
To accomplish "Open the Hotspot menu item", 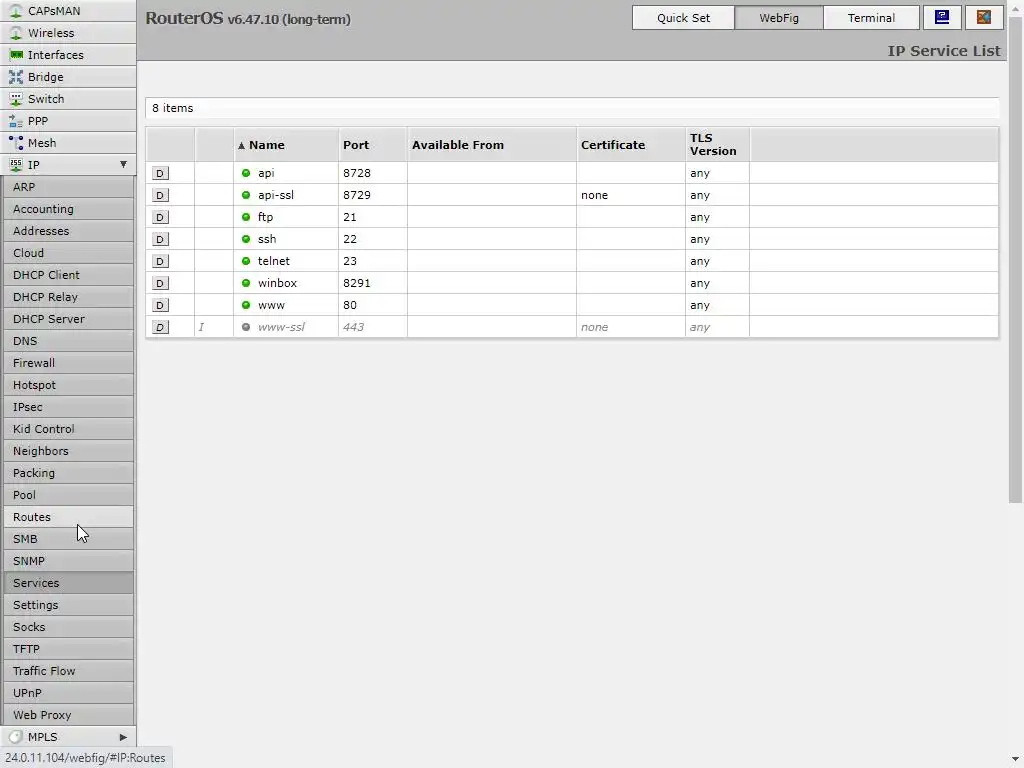I will (68, 385).
